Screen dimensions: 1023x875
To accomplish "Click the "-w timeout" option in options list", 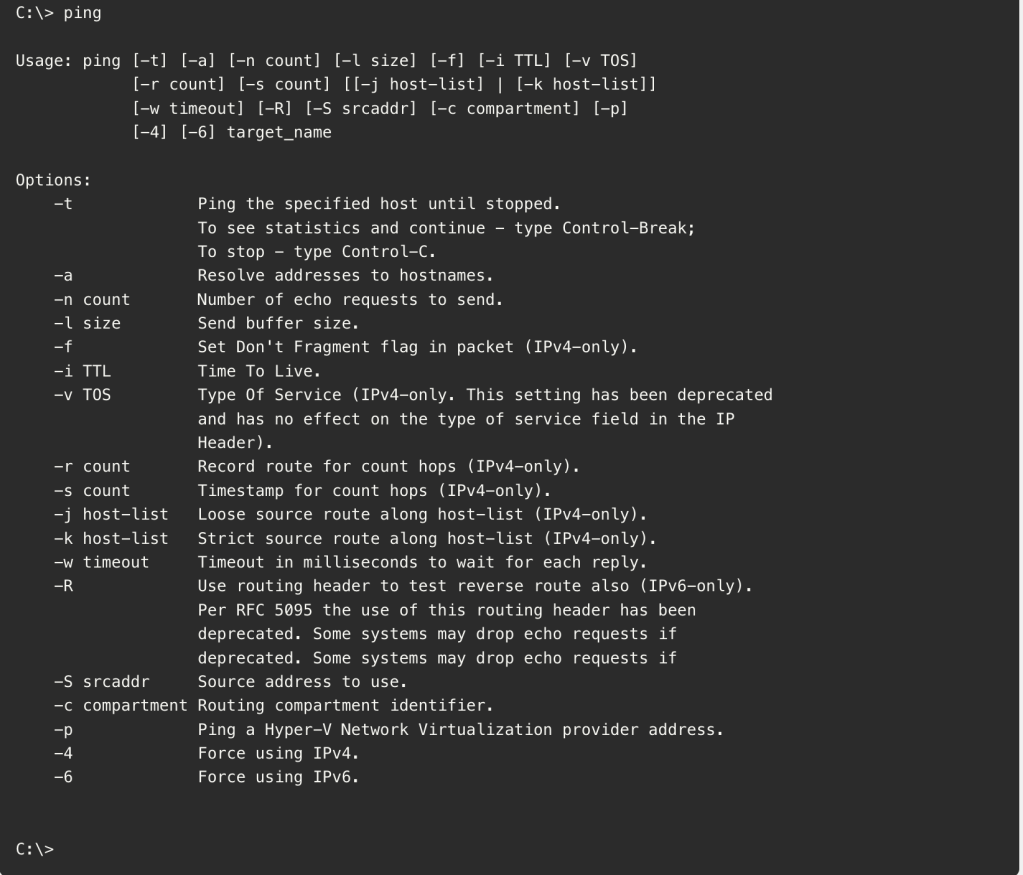I will click(101, 562).
